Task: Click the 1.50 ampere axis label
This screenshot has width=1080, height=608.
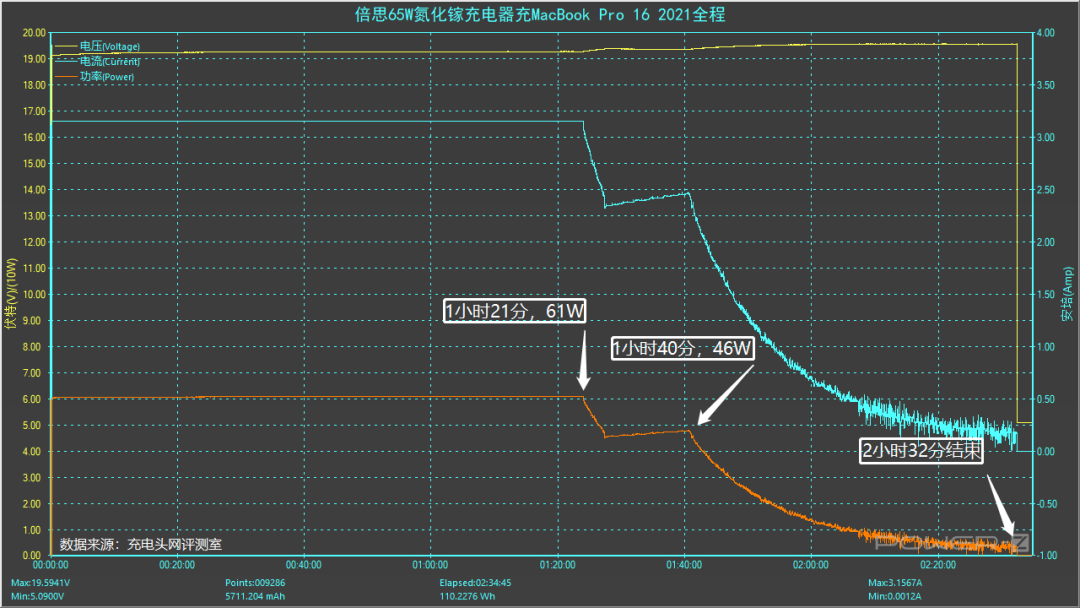Action: click(1046, 294)
